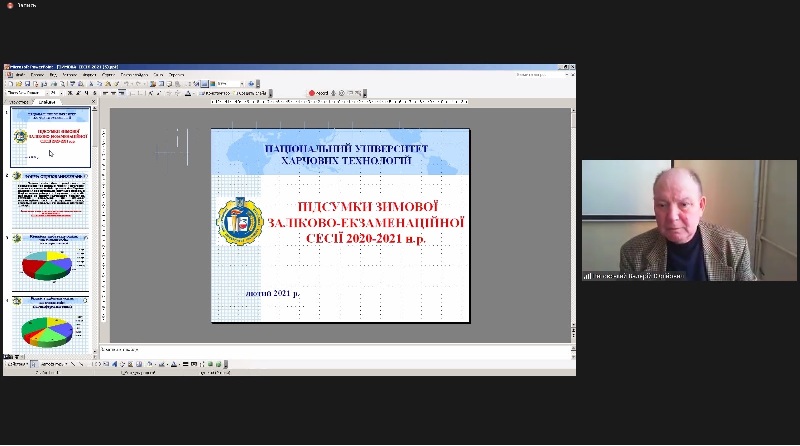
Task: Select slide 2 thumbnail with red text
Action: (51, 201)
